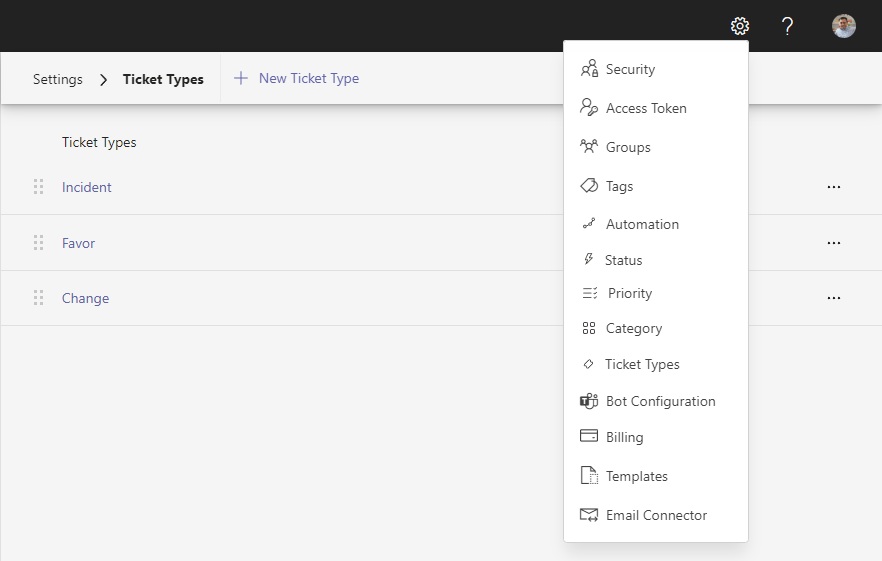Select Status from the settings menu
882x561 pixels.
tap(623, 260)
